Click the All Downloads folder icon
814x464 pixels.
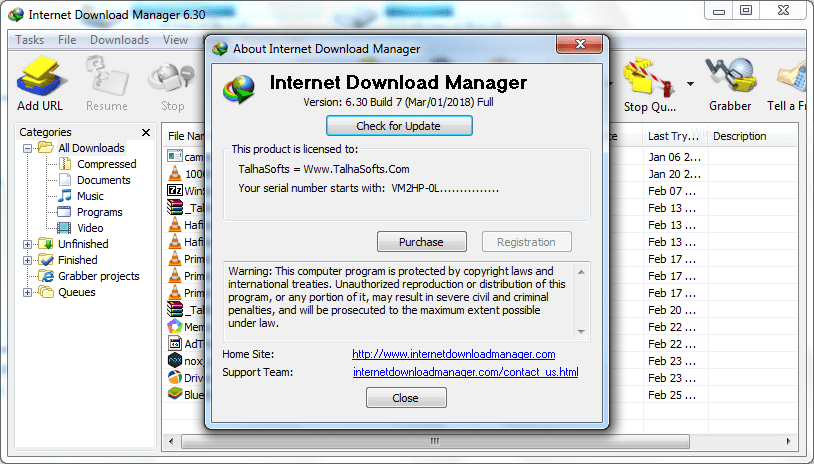46,148
